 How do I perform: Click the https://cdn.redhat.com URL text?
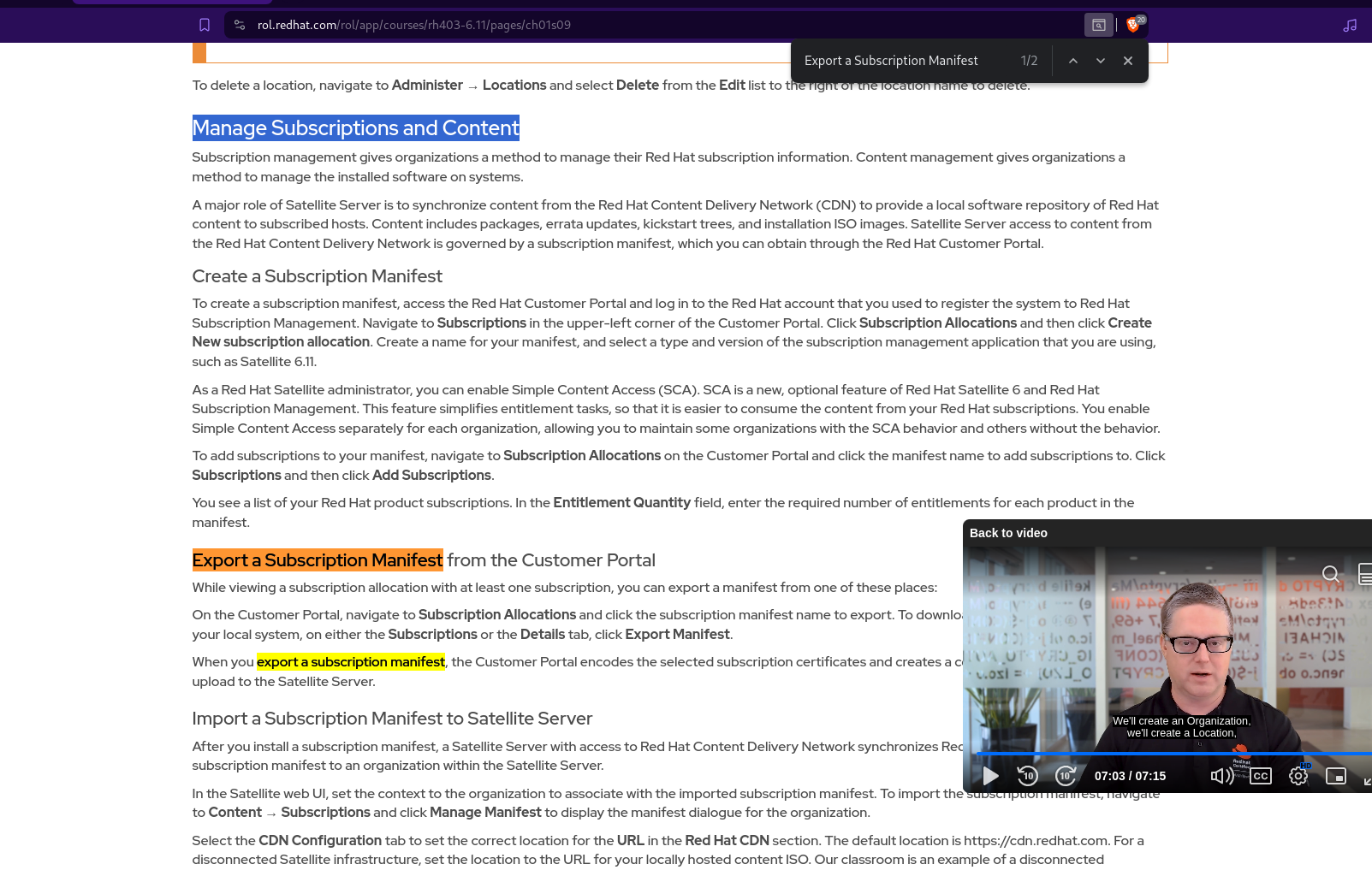(x=1036, y=841)
